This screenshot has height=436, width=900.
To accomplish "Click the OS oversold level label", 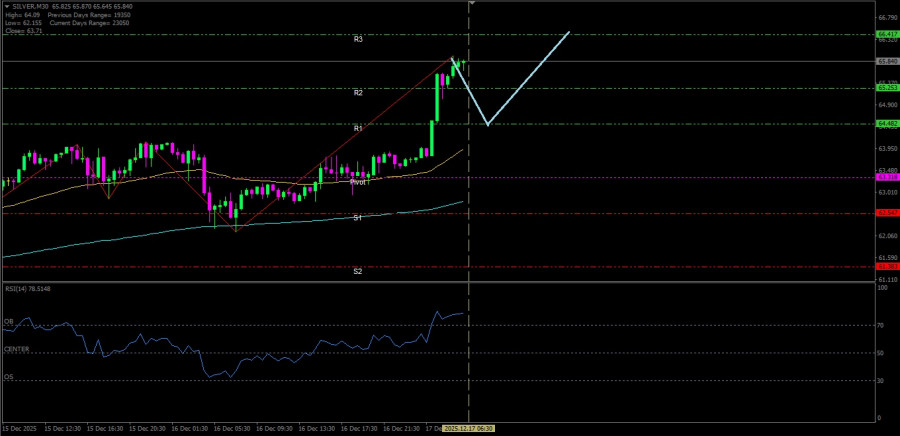I will tap(9, 377).
